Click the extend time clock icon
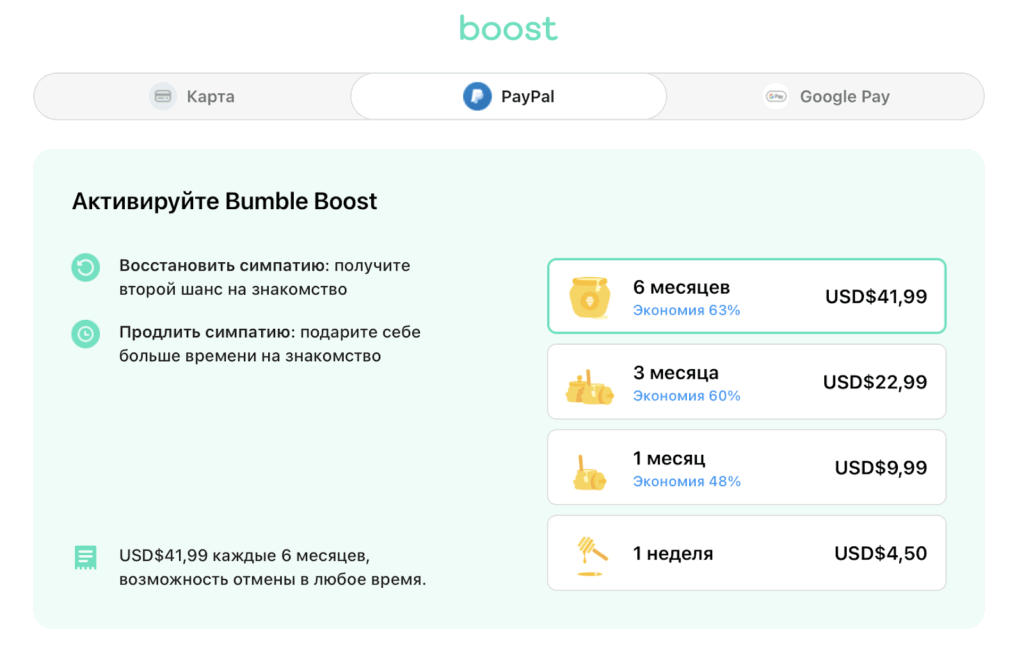The image size is (1024, 655). [85, 334]
